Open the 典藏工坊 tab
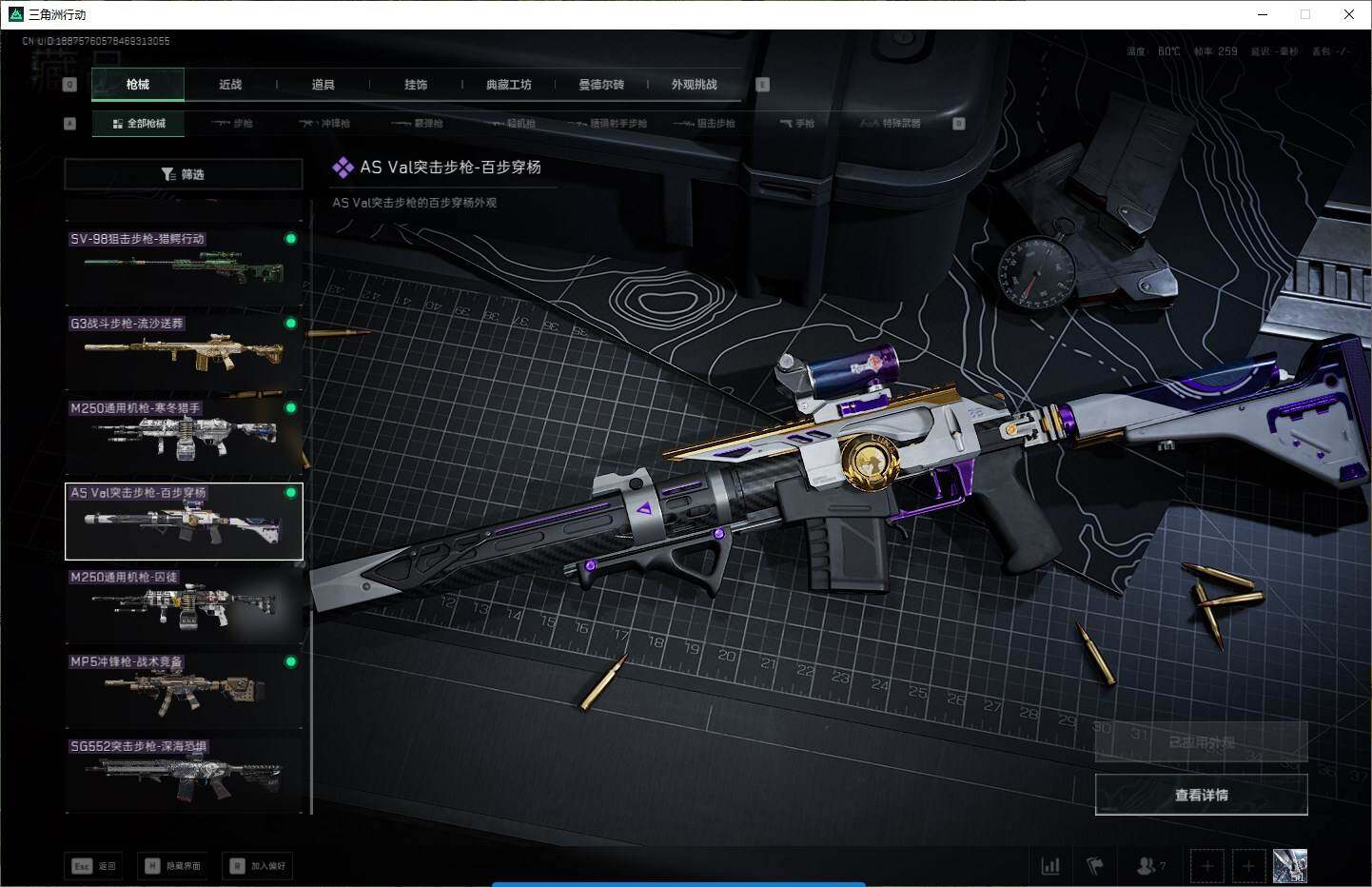Screen dimensions: 1372x887 click(x=509, y=85)
